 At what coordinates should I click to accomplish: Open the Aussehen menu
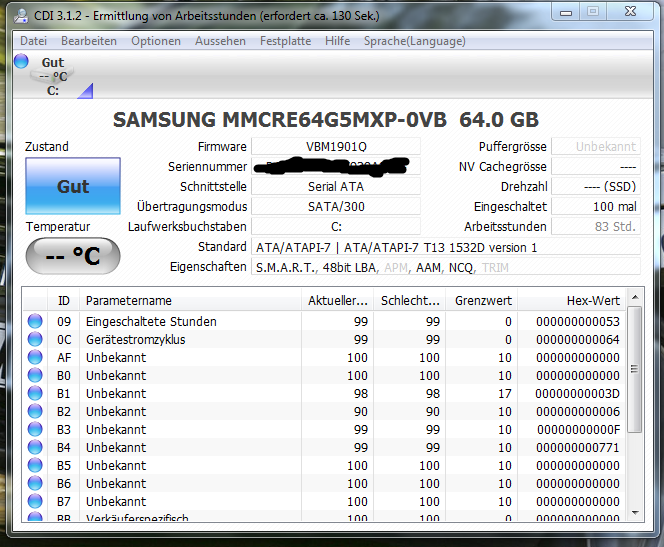tap(220, 41)
